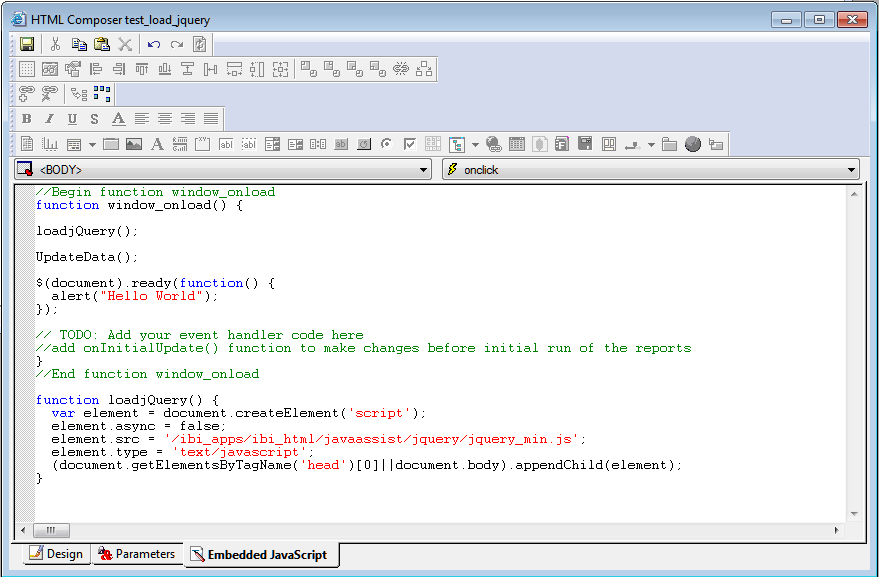879x577 pixels.
Task: Copy the selection using the Copy icon
Action: pos(78,44)
